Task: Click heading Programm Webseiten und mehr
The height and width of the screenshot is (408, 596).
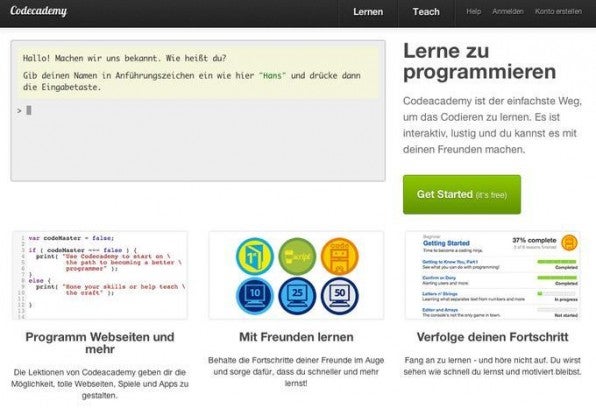Action: pos(100,343)
